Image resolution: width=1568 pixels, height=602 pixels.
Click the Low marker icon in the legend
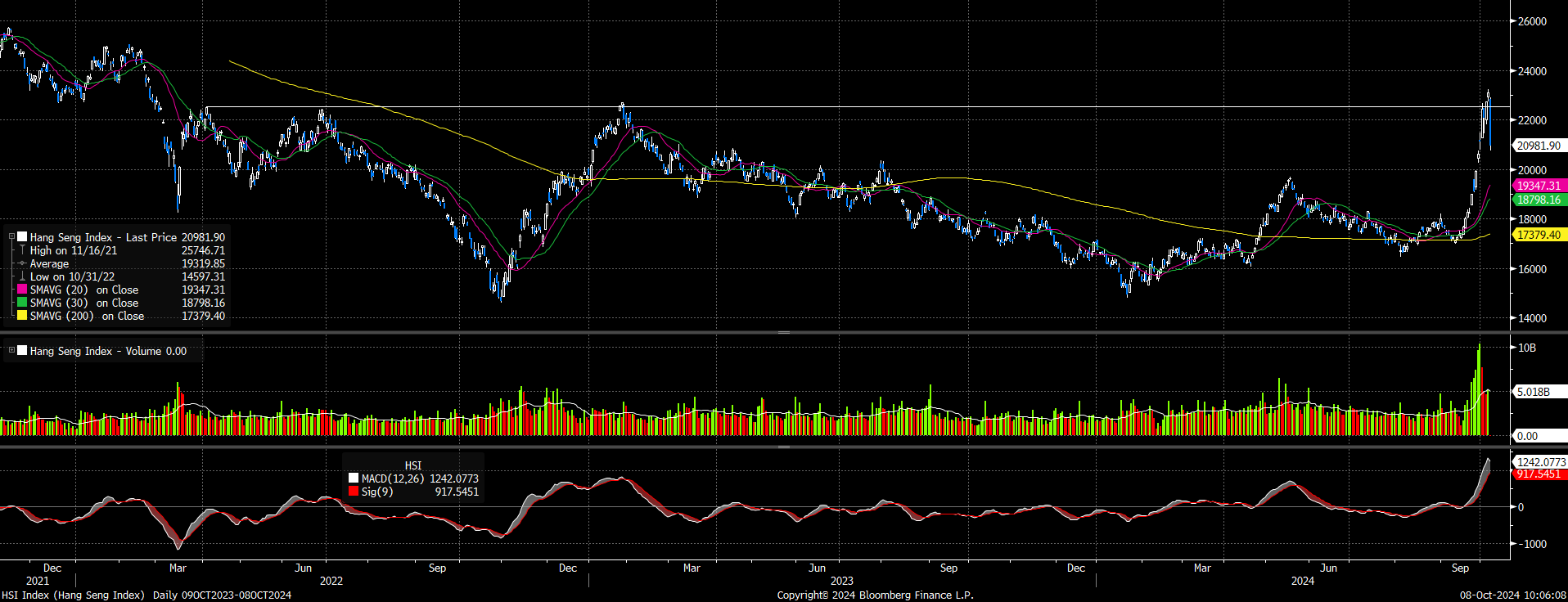tap(22, 276)
